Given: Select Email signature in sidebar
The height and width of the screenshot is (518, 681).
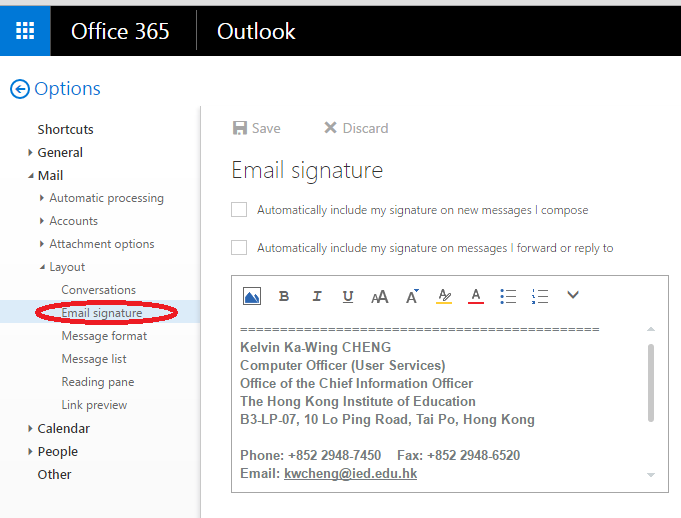Looking at the screenshot, I should (x=102, y=313).
